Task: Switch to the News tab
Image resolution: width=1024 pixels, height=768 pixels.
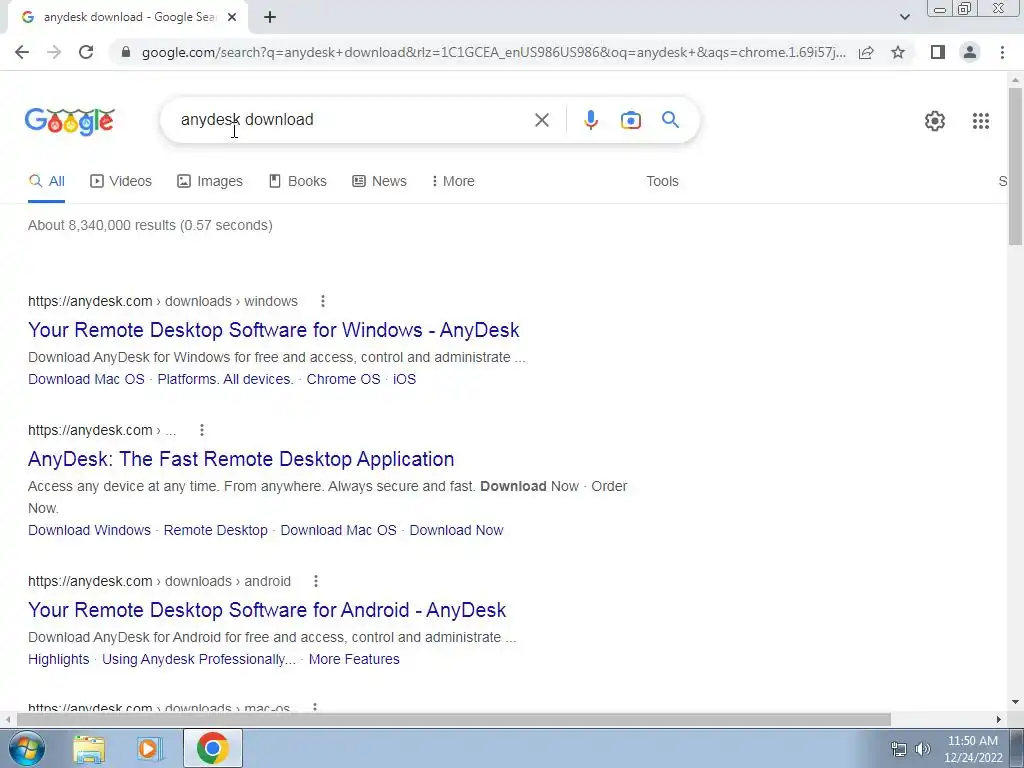Action: click(x=379, y=182)
